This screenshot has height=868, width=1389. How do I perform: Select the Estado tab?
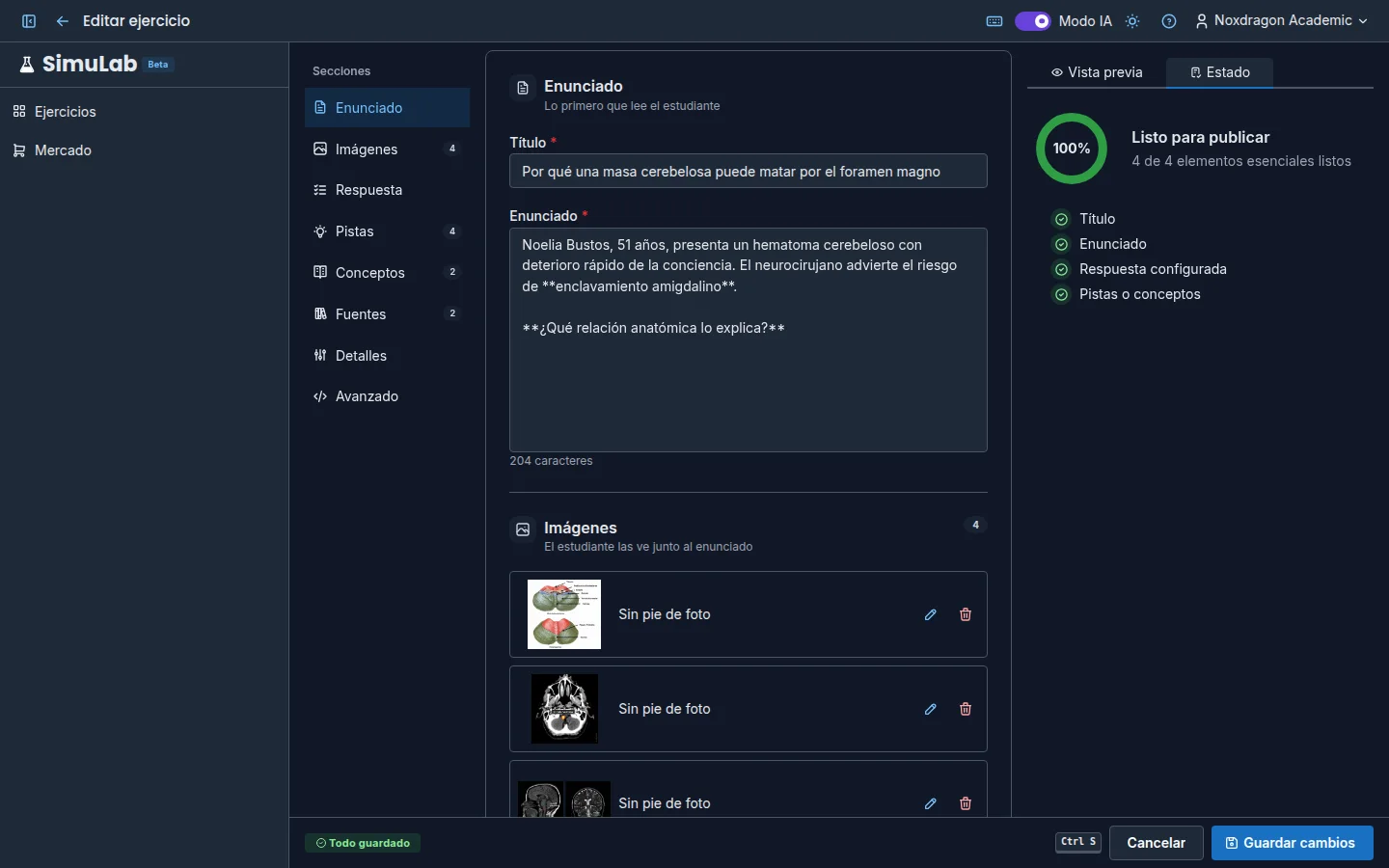click(1220, 72)
